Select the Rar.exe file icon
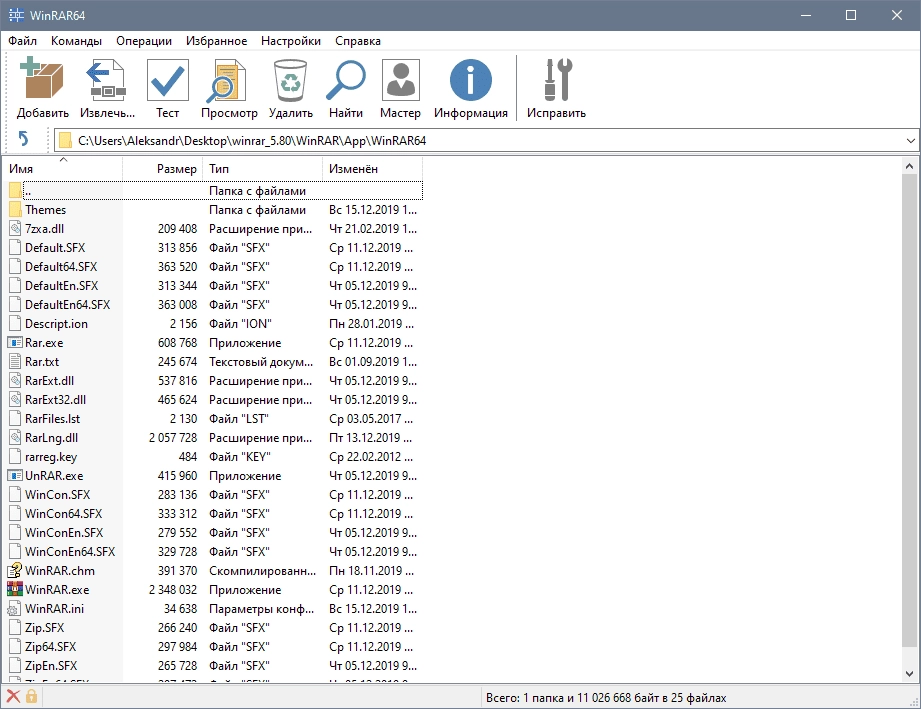This screenshot has height=709, width=921. coord(15,342)
